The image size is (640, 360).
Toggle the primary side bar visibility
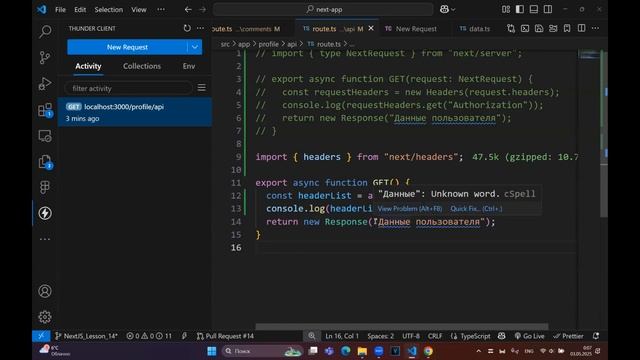coord(520,9)
